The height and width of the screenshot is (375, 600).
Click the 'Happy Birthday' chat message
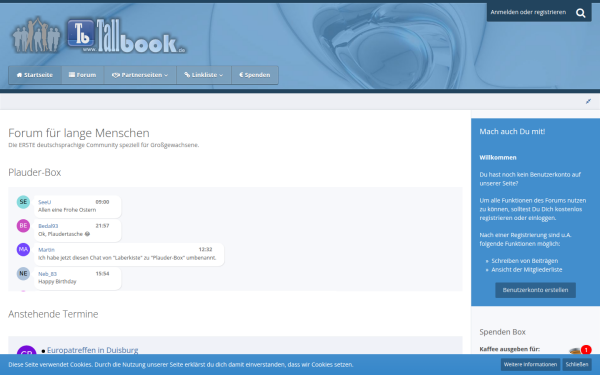click(x=57, y=282)
